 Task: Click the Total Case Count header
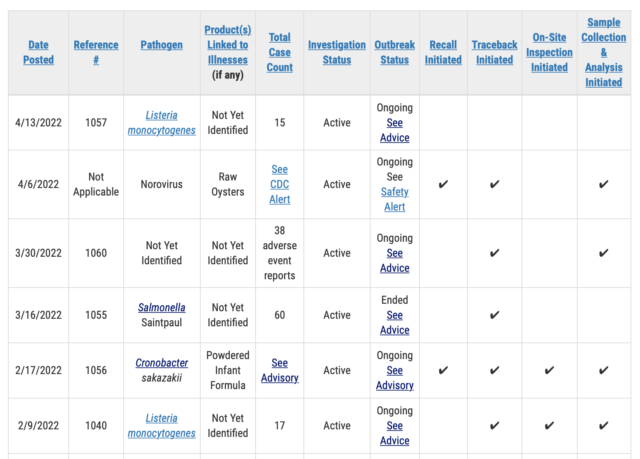coord(280,52)
